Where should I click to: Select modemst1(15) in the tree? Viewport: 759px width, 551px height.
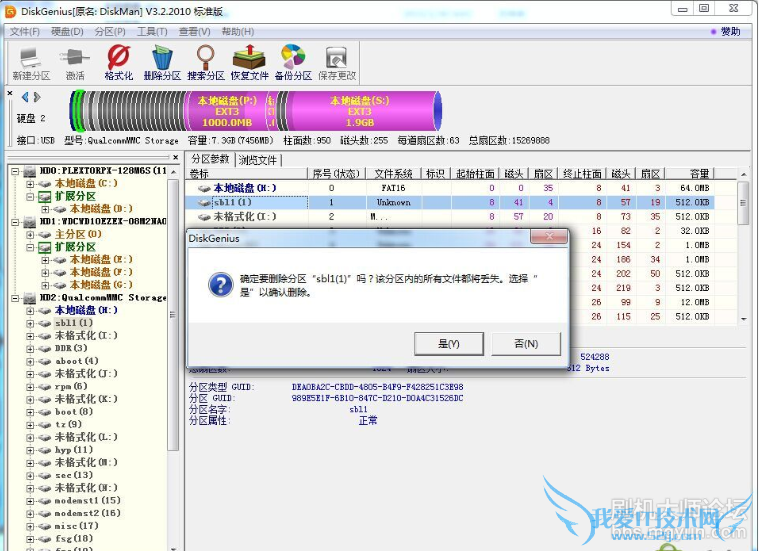[88, 500]
